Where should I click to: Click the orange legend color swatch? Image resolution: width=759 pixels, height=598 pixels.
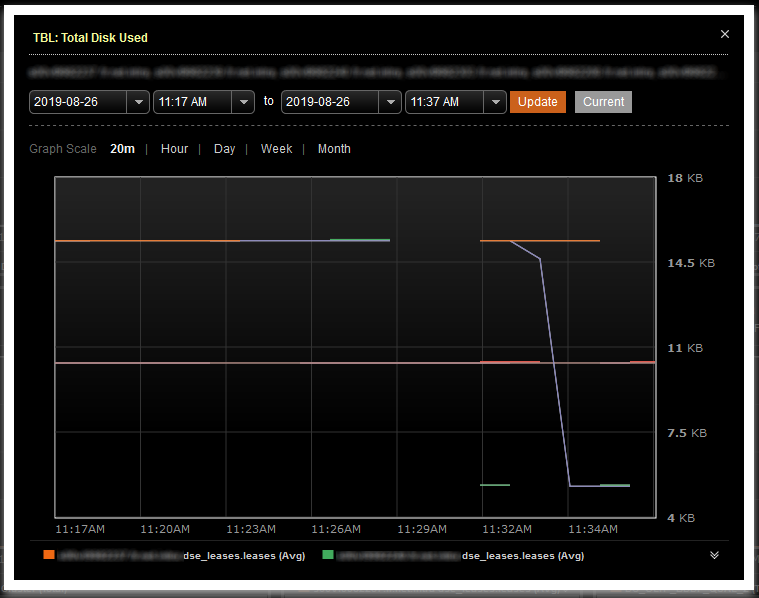coord(49,555)
